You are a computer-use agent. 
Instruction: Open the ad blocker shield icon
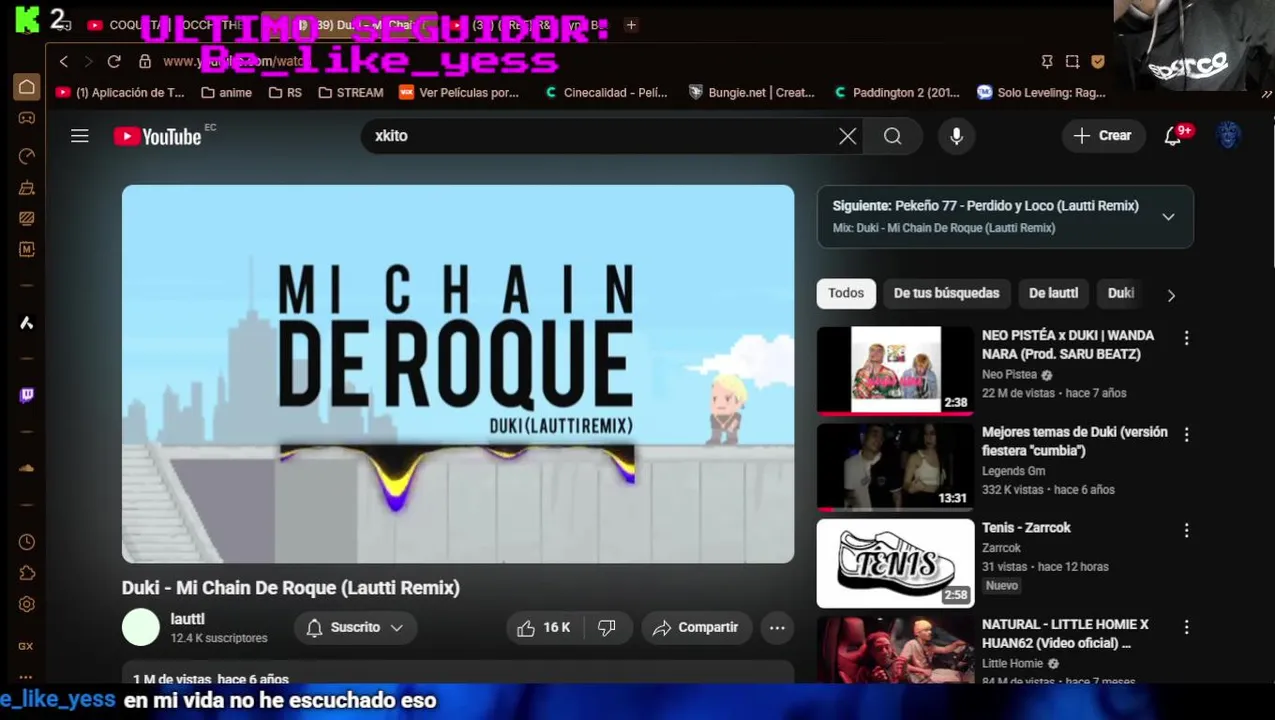[x=1098, y=62]
